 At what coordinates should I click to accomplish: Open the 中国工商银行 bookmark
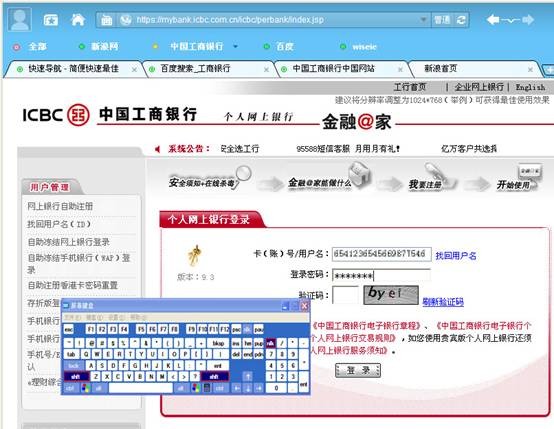coord(196,46)
